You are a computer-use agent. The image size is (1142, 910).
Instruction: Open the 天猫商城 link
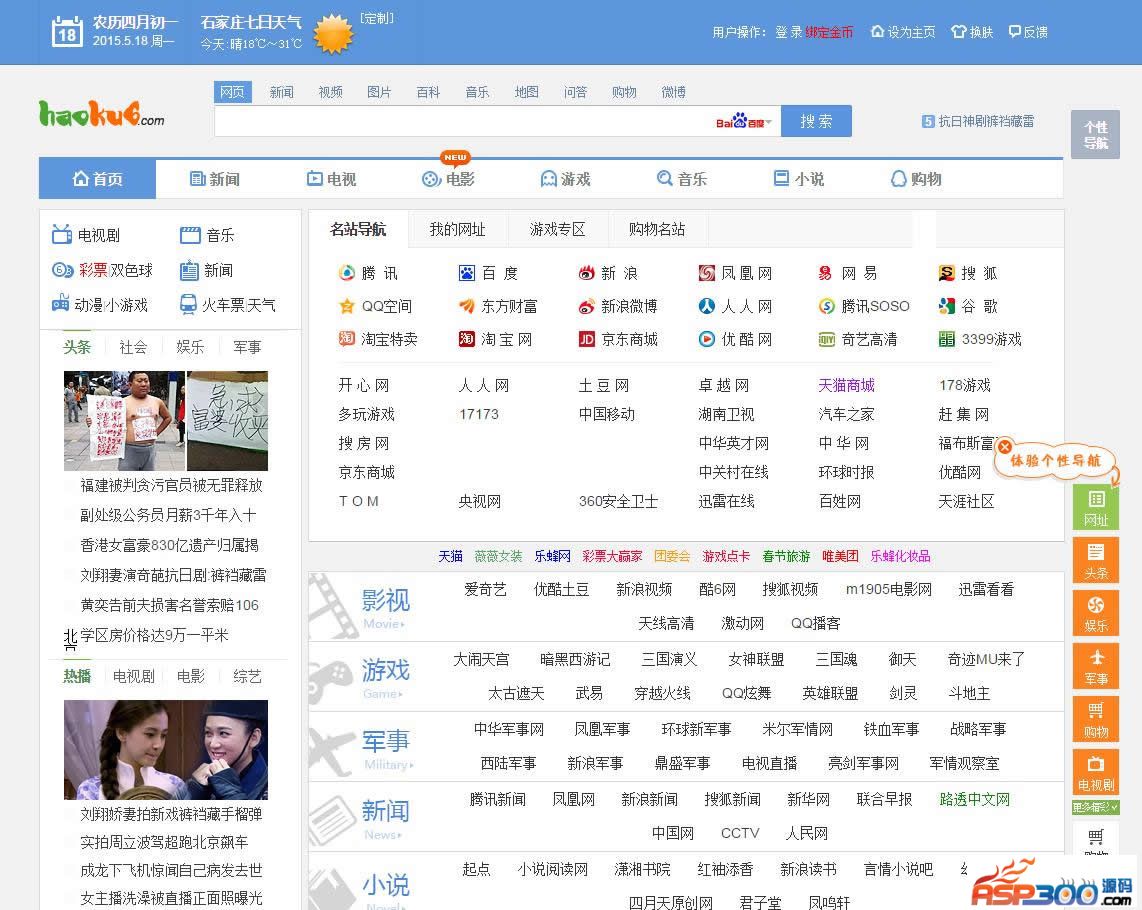[x=846, y=385]
